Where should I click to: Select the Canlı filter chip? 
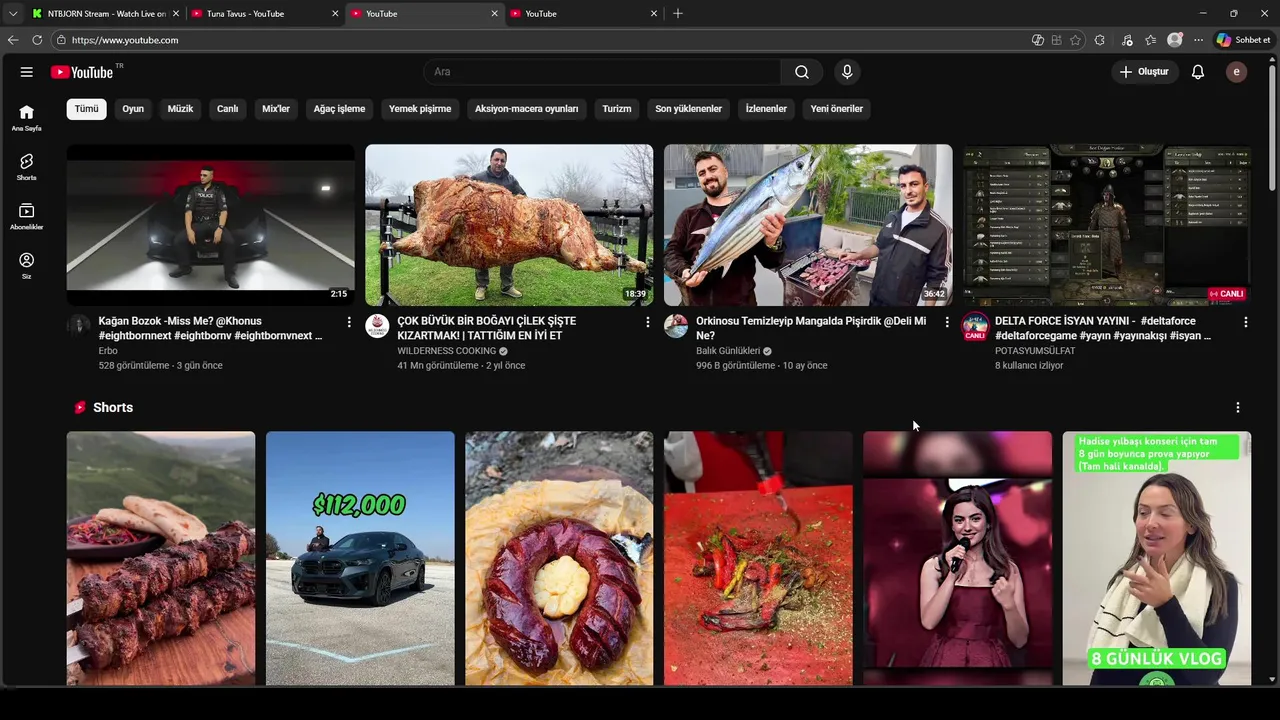tap(228, 109)
